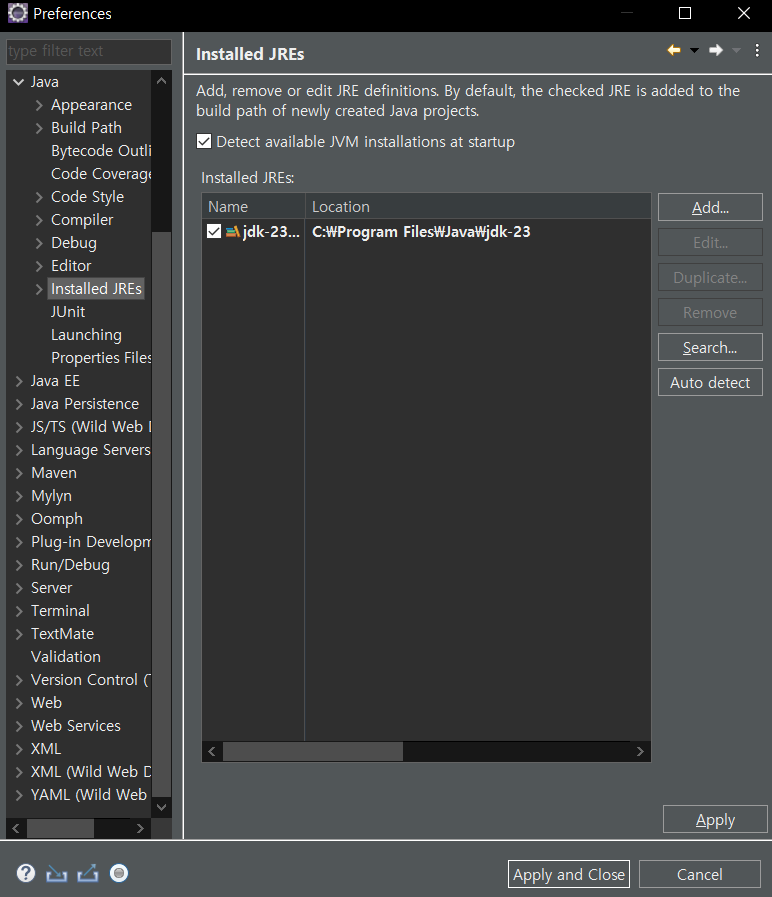
Task: Maximize the Preferences window
Action: pyautogui.click(x=685, y=13)
